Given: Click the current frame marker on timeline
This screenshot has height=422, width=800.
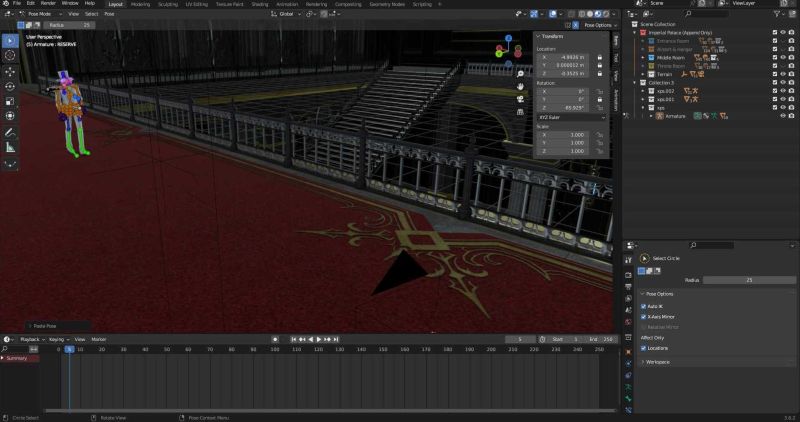Looking at the screenshot, I should point(69,350).
